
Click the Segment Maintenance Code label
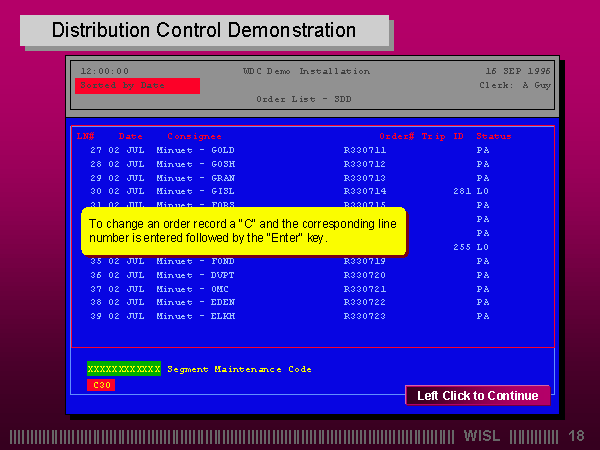click(239, 369)
